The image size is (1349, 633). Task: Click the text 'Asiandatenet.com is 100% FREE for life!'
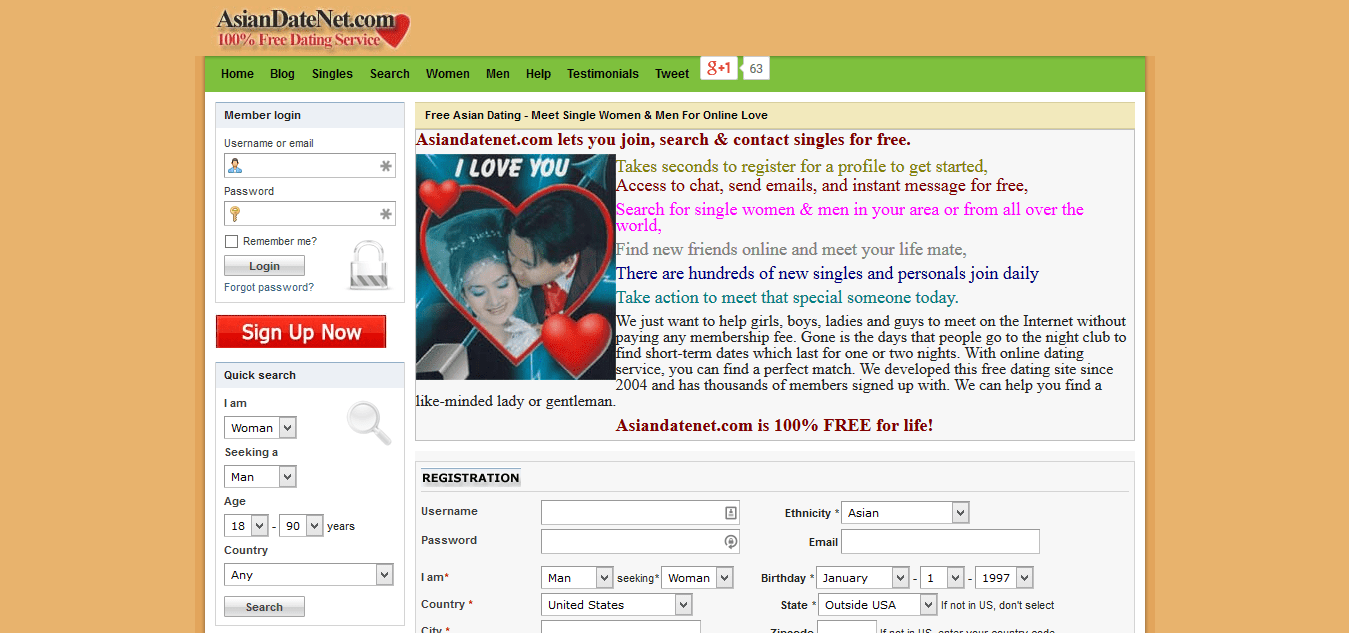coord(775,426)
